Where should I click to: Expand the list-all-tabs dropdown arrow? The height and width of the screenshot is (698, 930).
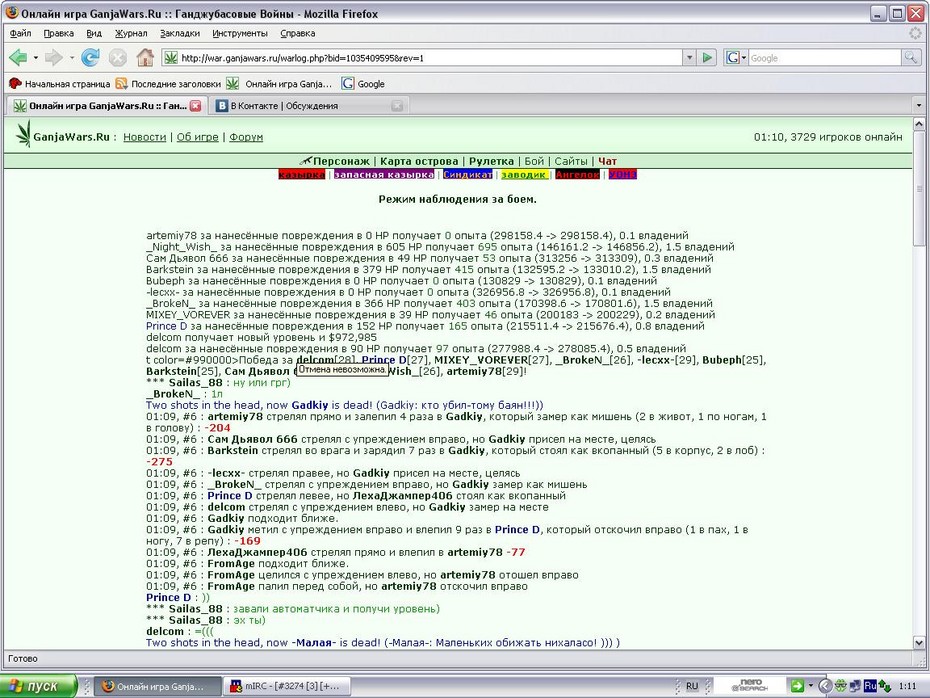point(919,106)
